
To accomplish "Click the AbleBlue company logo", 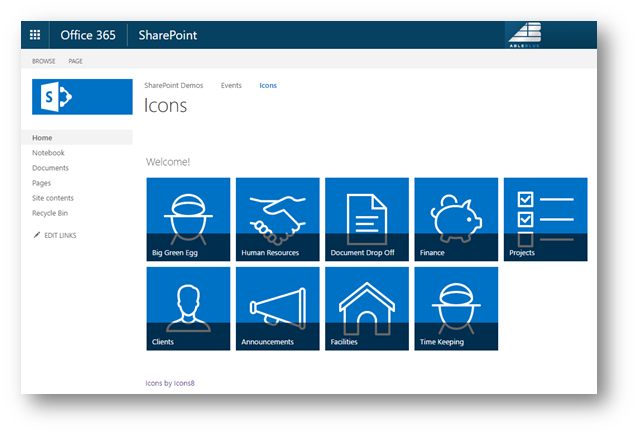I will point(525,35).
